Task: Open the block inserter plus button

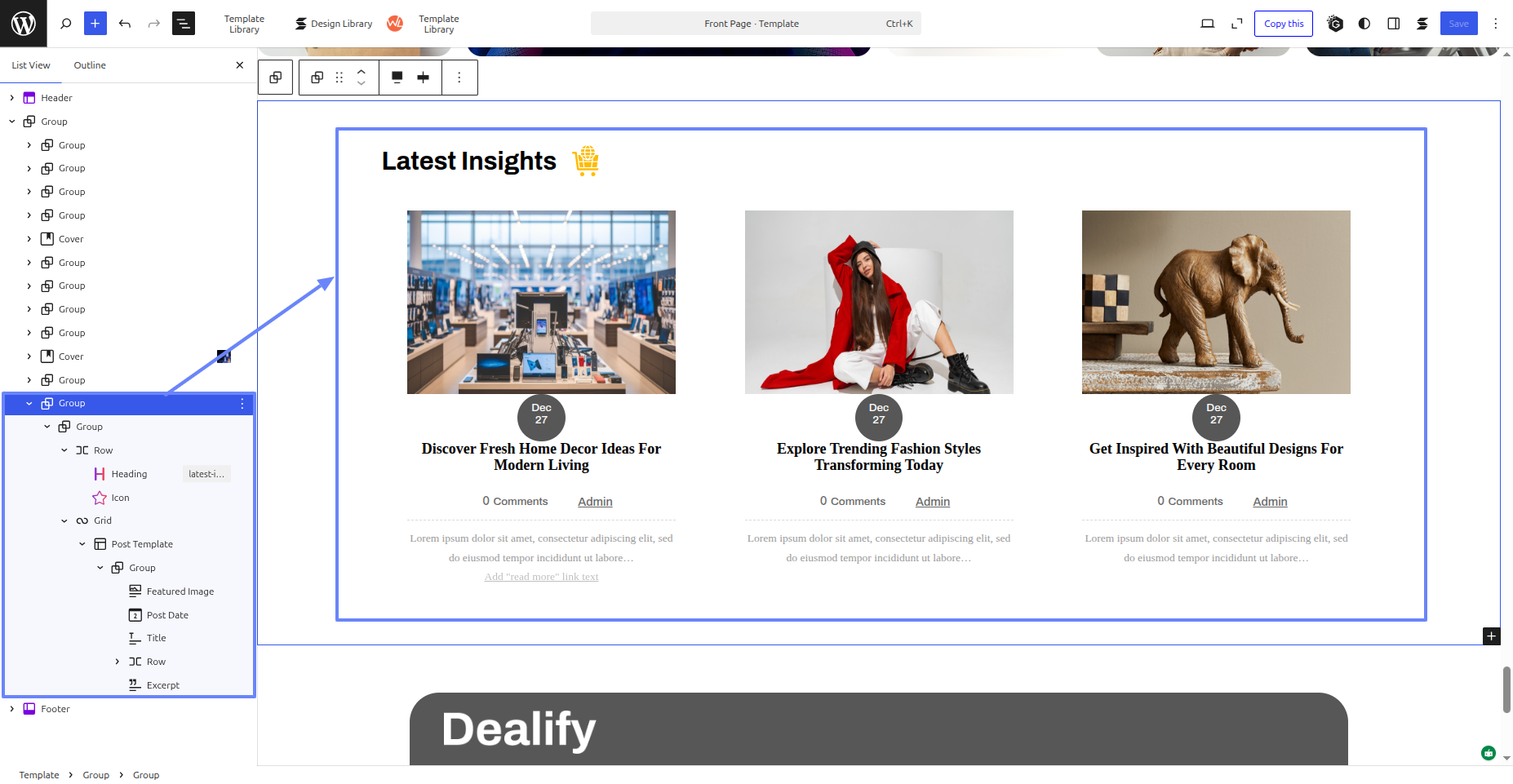Action: point(95,24)
